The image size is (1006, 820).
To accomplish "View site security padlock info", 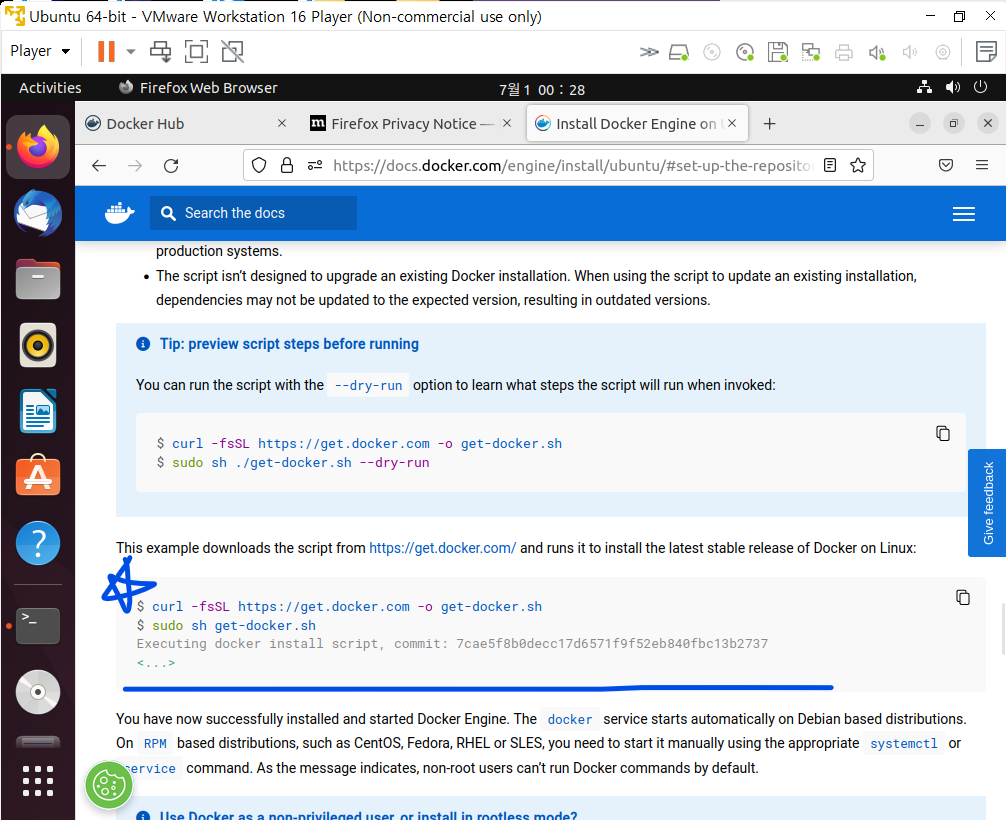I will pos(287,166).
